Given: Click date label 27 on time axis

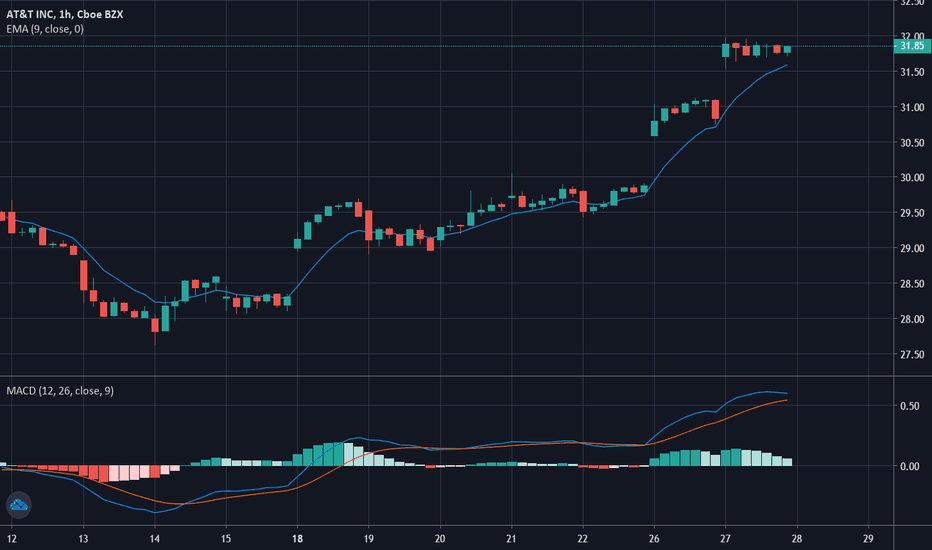Looking at the screenshot, I should (x=725, y=539).
